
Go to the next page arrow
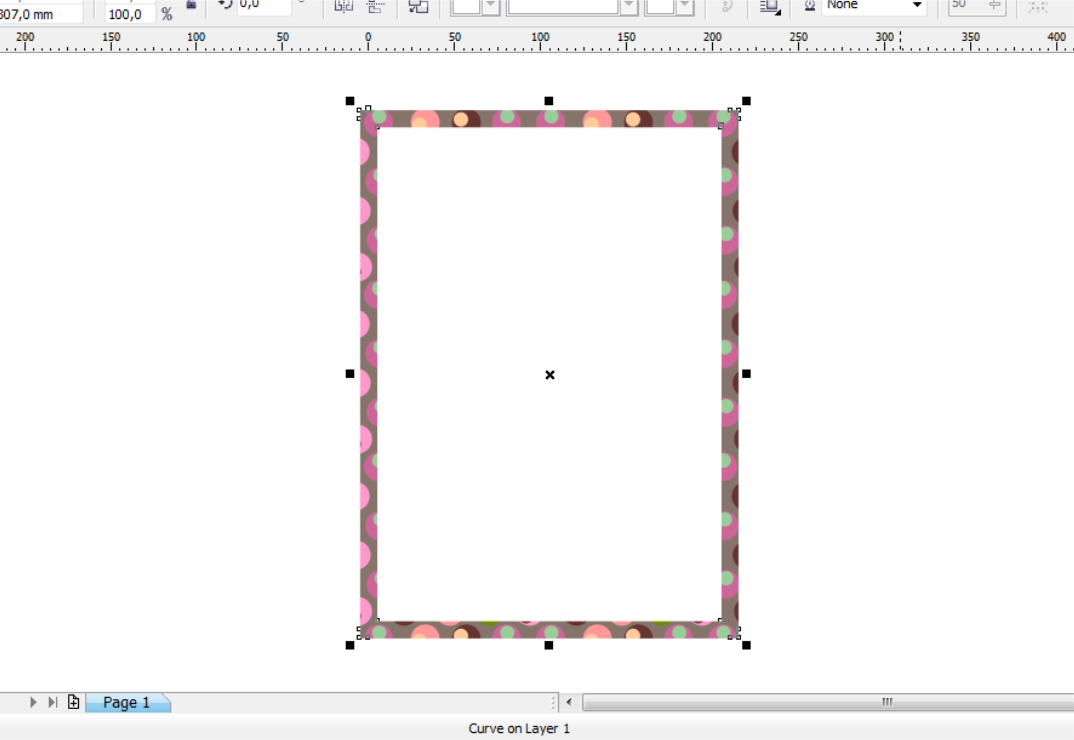33,702
